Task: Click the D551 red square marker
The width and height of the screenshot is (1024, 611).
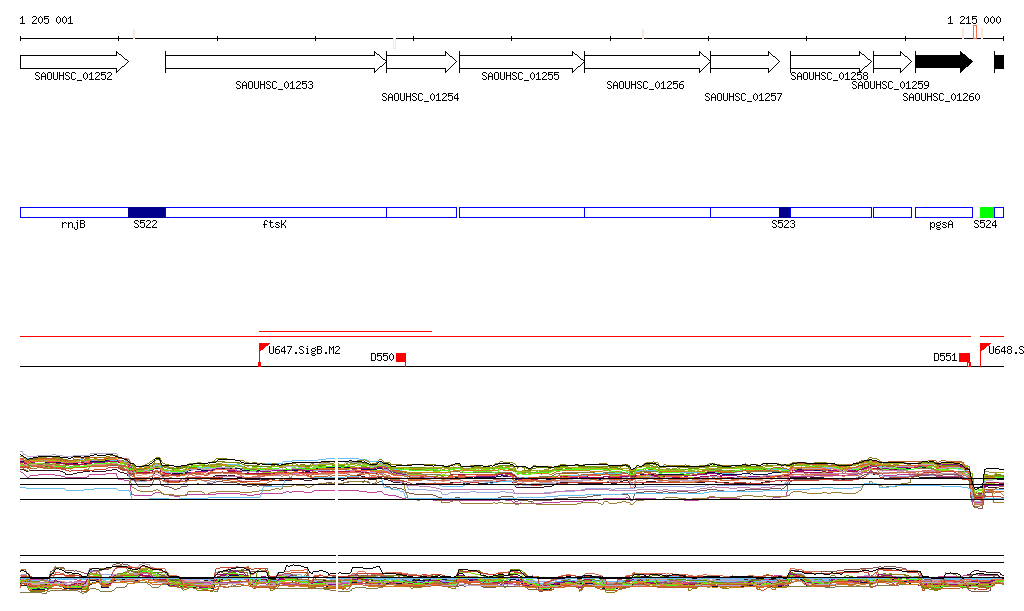Action: tap(964, 357)
